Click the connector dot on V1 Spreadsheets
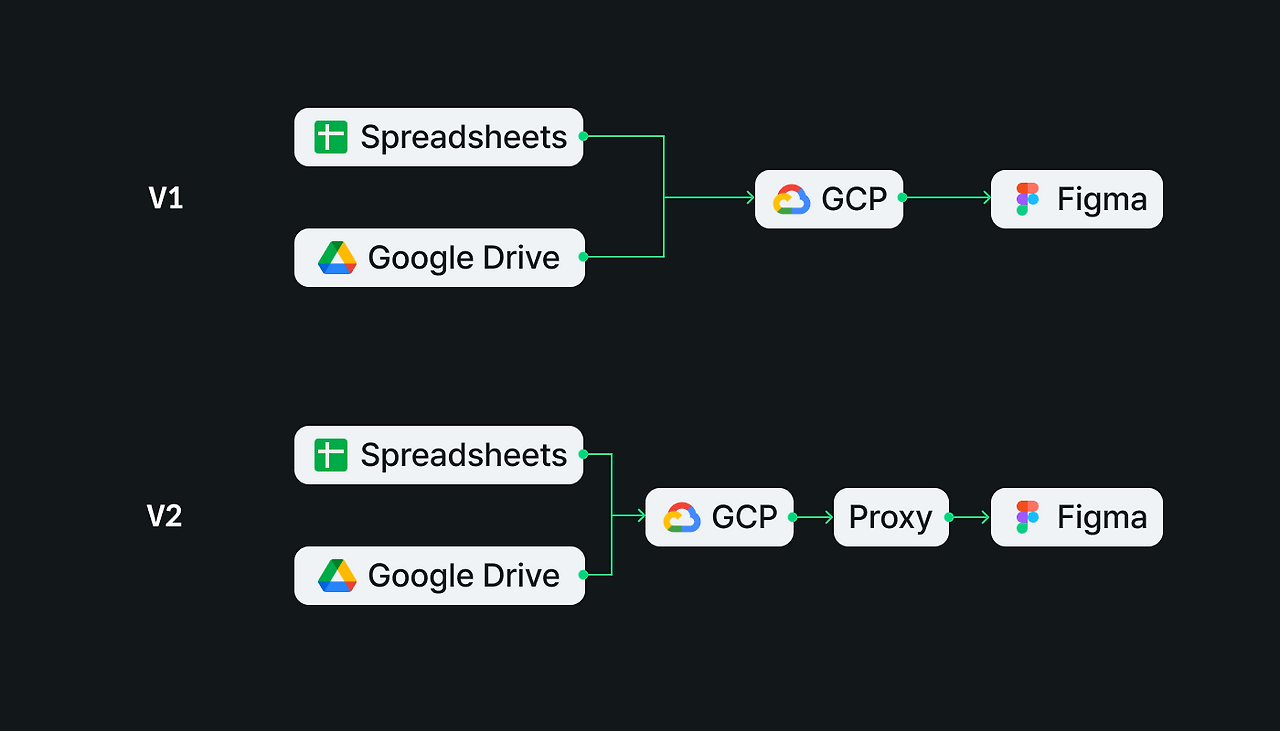1280x731 pixels. pyautogui.click(x=583, y=136)
